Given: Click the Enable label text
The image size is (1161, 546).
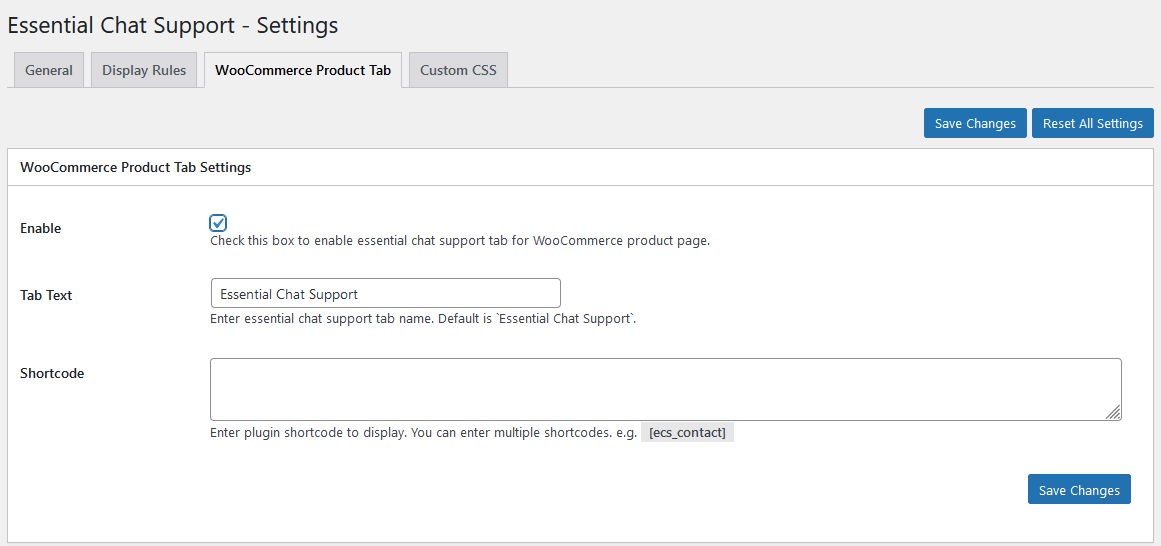Looking at the screenshot, I should [x=41, y=228].
